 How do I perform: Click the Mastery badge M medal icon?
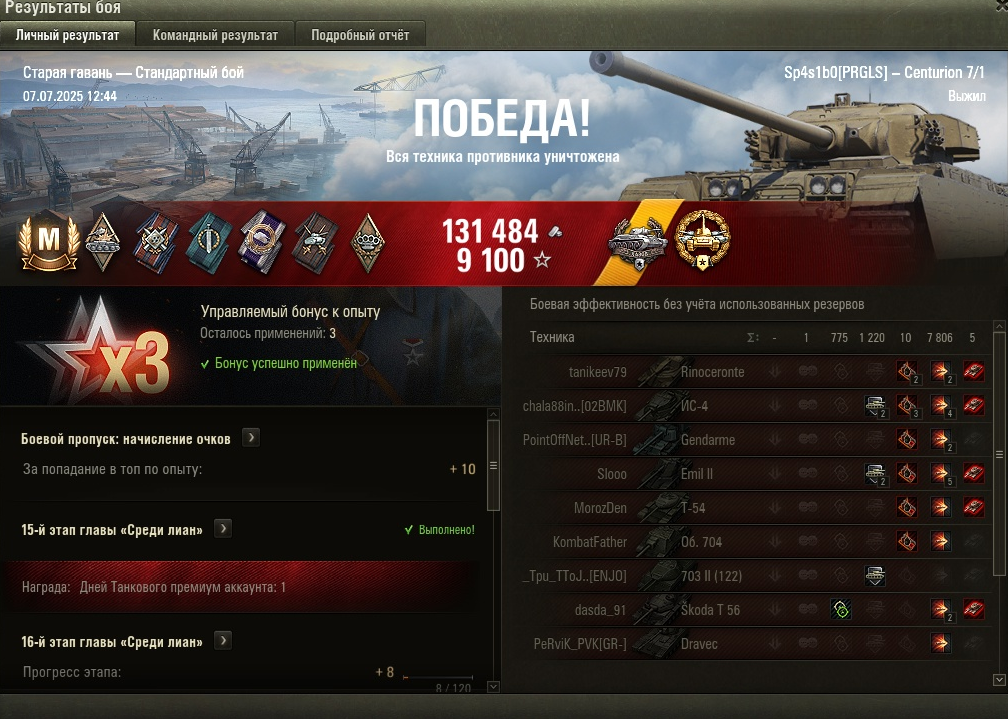[x=49, y=241]
